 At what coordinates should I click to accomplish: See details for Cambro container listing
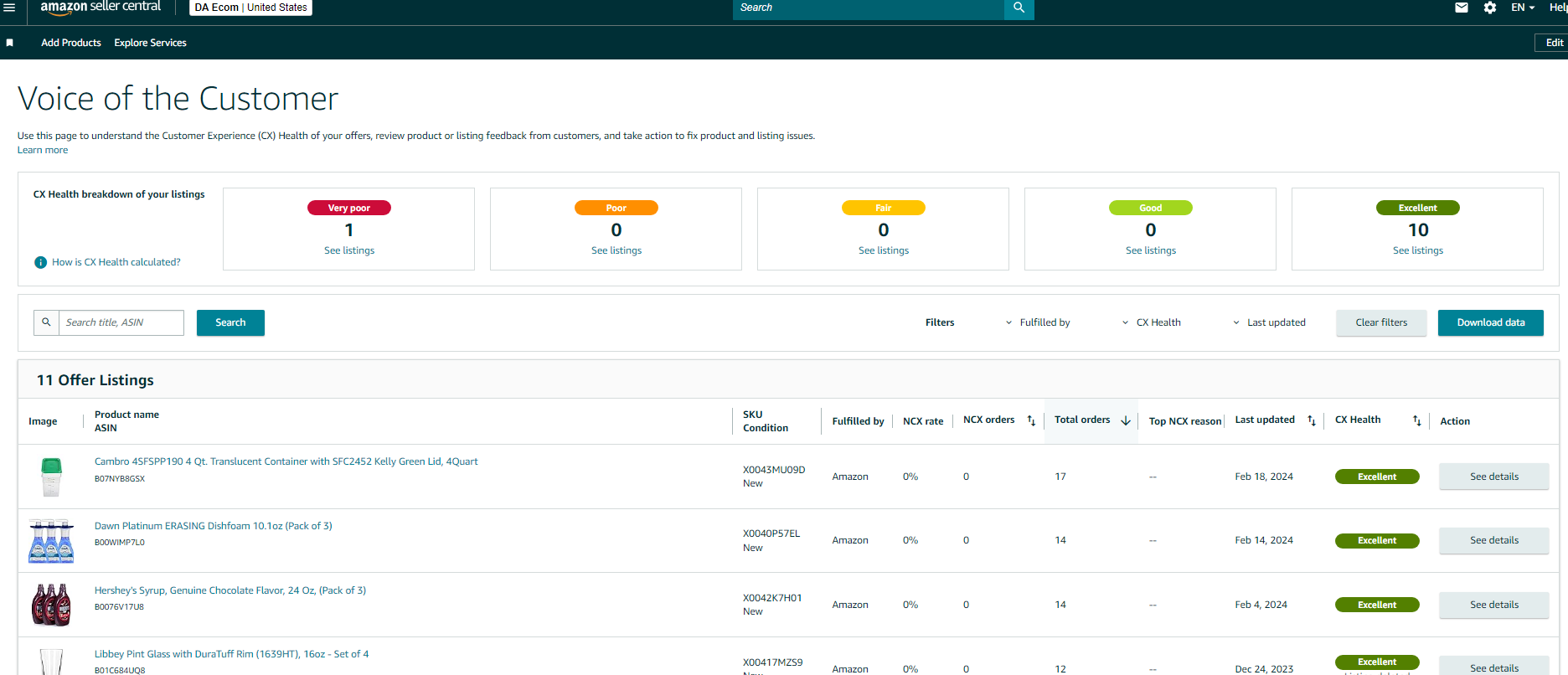point(1494,477)
